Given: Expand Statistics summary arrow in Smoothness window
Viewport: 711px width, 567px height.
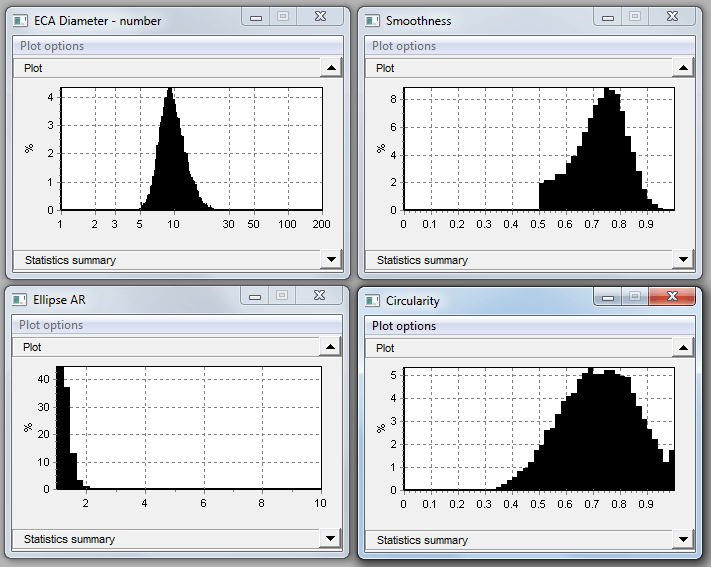Looking at the screenshot, I should [x=683, y=259].
